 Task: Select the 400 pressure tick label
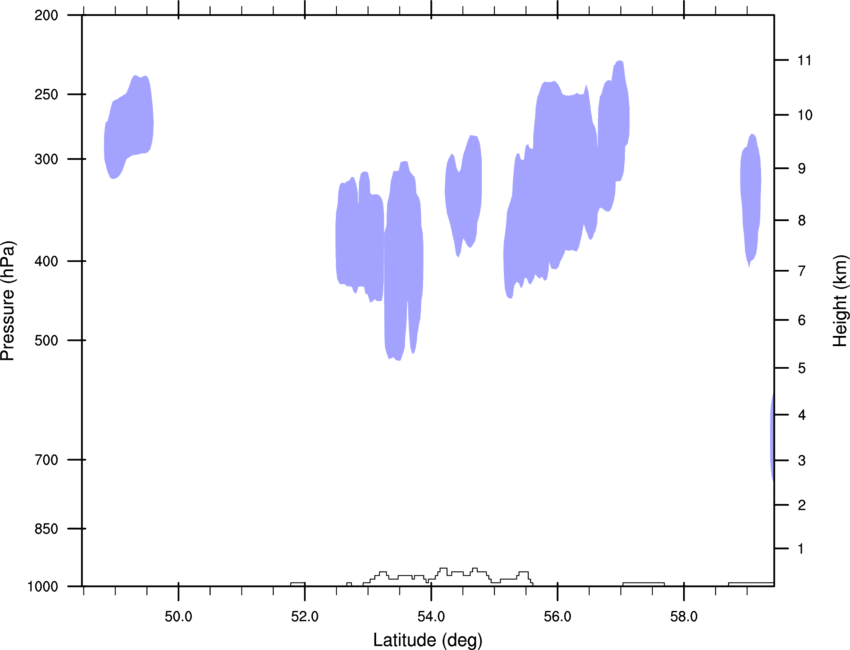click(46, 261)
